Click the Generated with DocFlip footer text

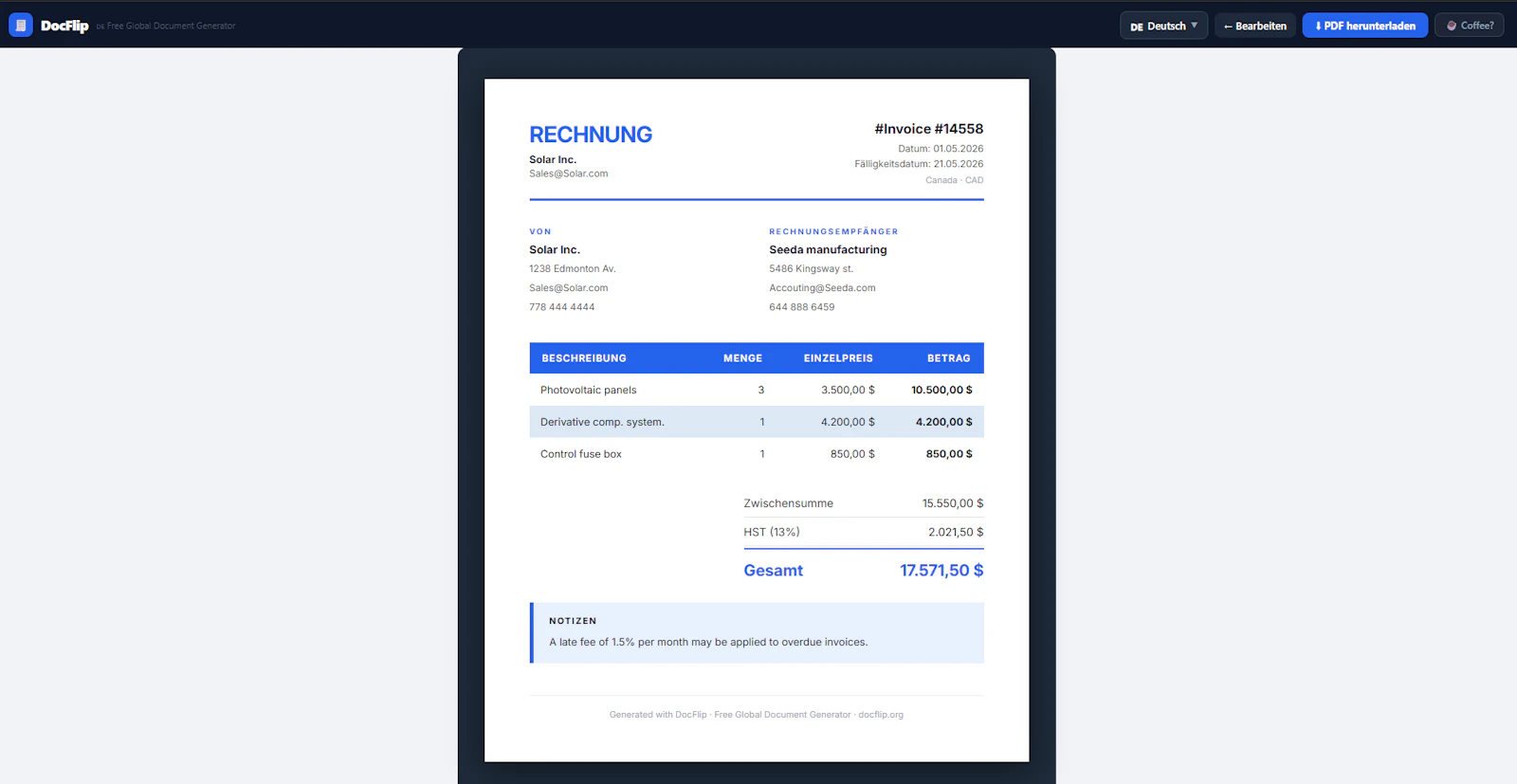pyautogui.click(x=756, y=715)
